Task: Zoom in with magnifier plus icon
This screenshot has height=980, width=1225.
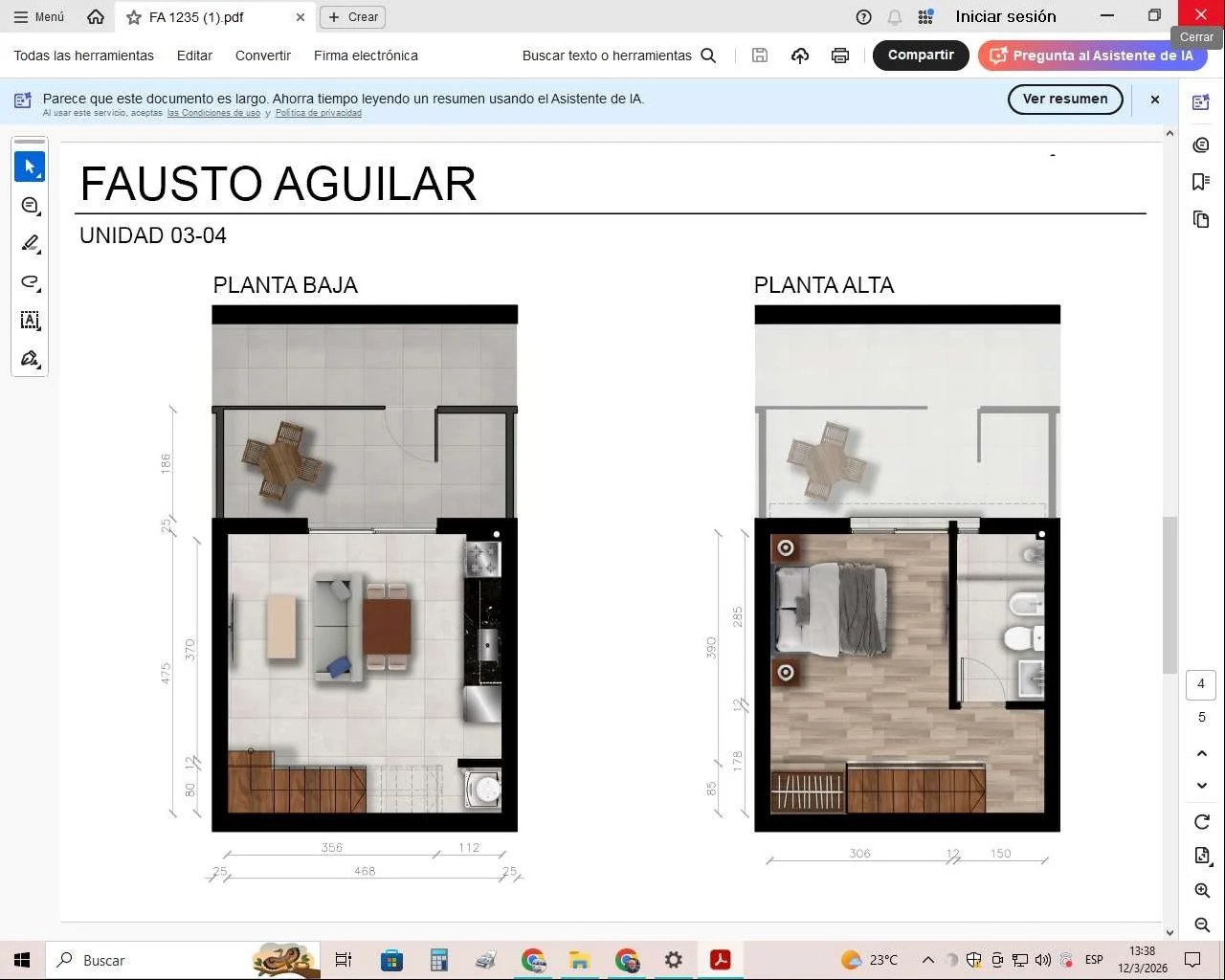Action: pos(1202,891)
